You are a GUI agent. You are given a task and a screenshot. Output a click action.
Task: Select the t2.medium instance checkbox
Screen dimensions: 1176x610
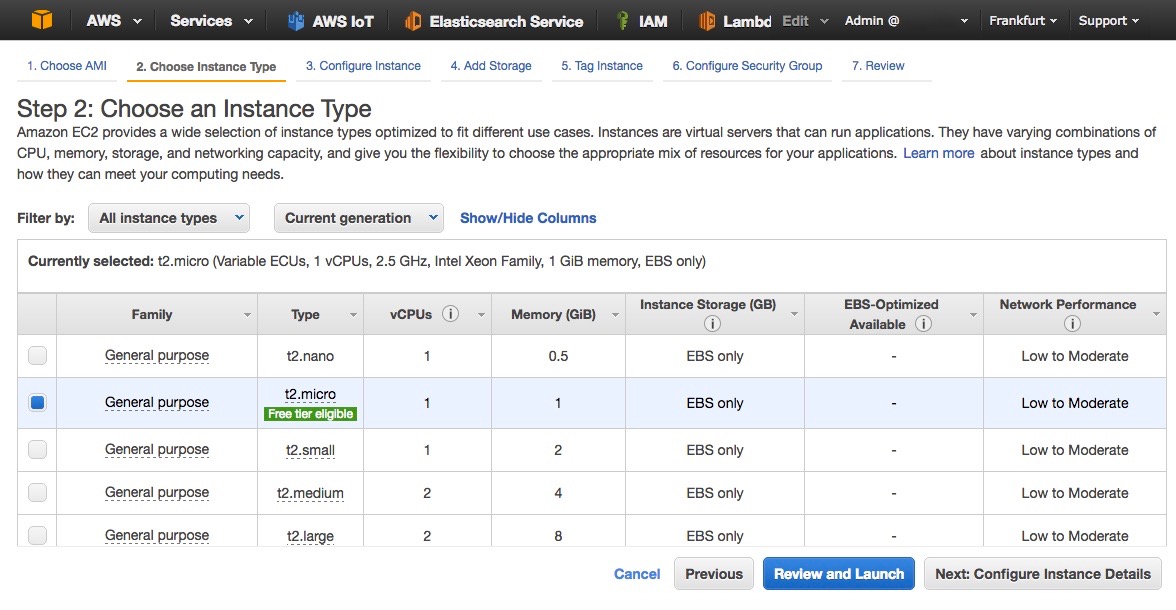click(x=37, y=493)
